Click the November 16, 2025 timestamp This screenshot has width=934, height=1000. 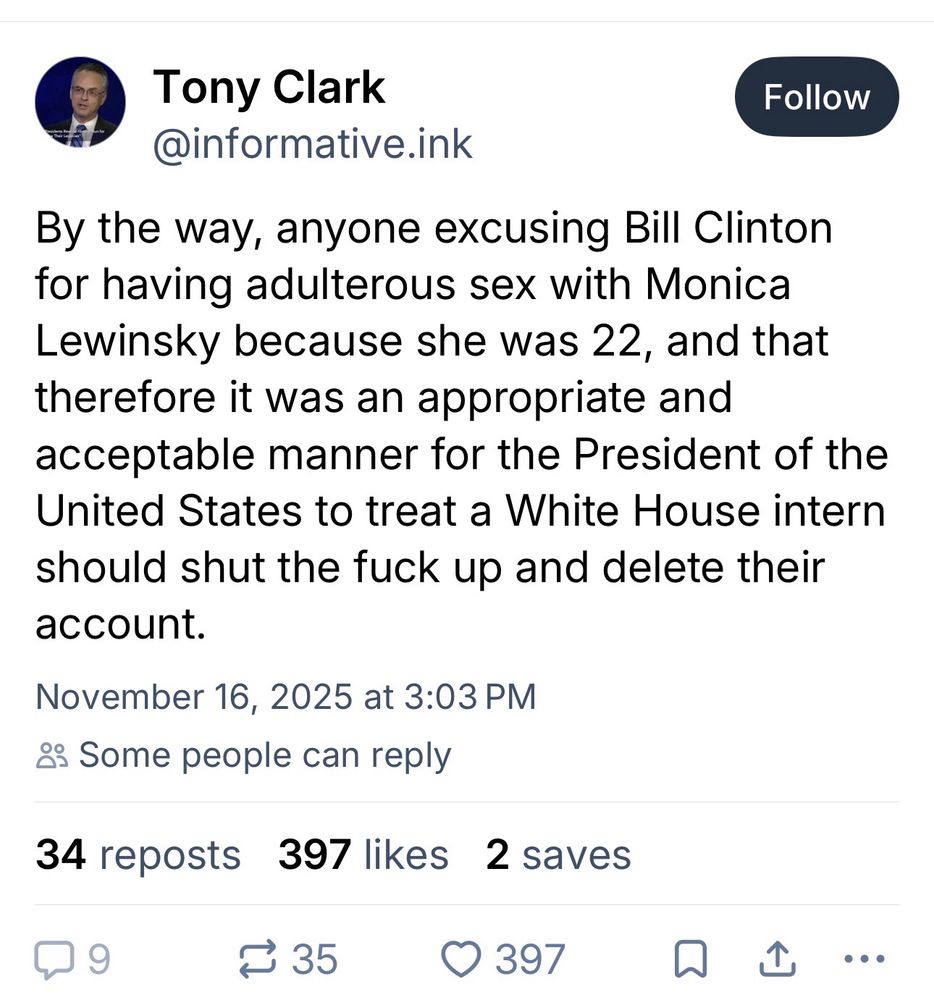click(286, 696)
